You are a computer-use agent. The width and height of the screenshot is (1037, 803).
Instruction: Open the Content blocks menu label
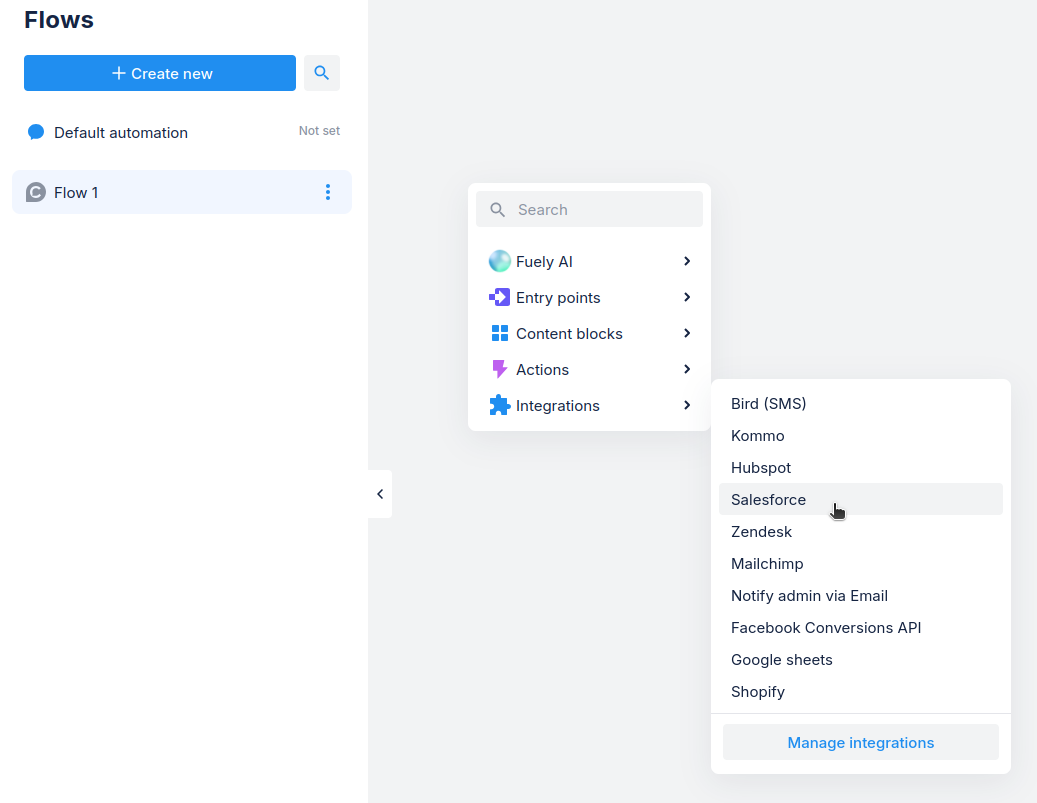pyautogui.click(x=569, y=333)
